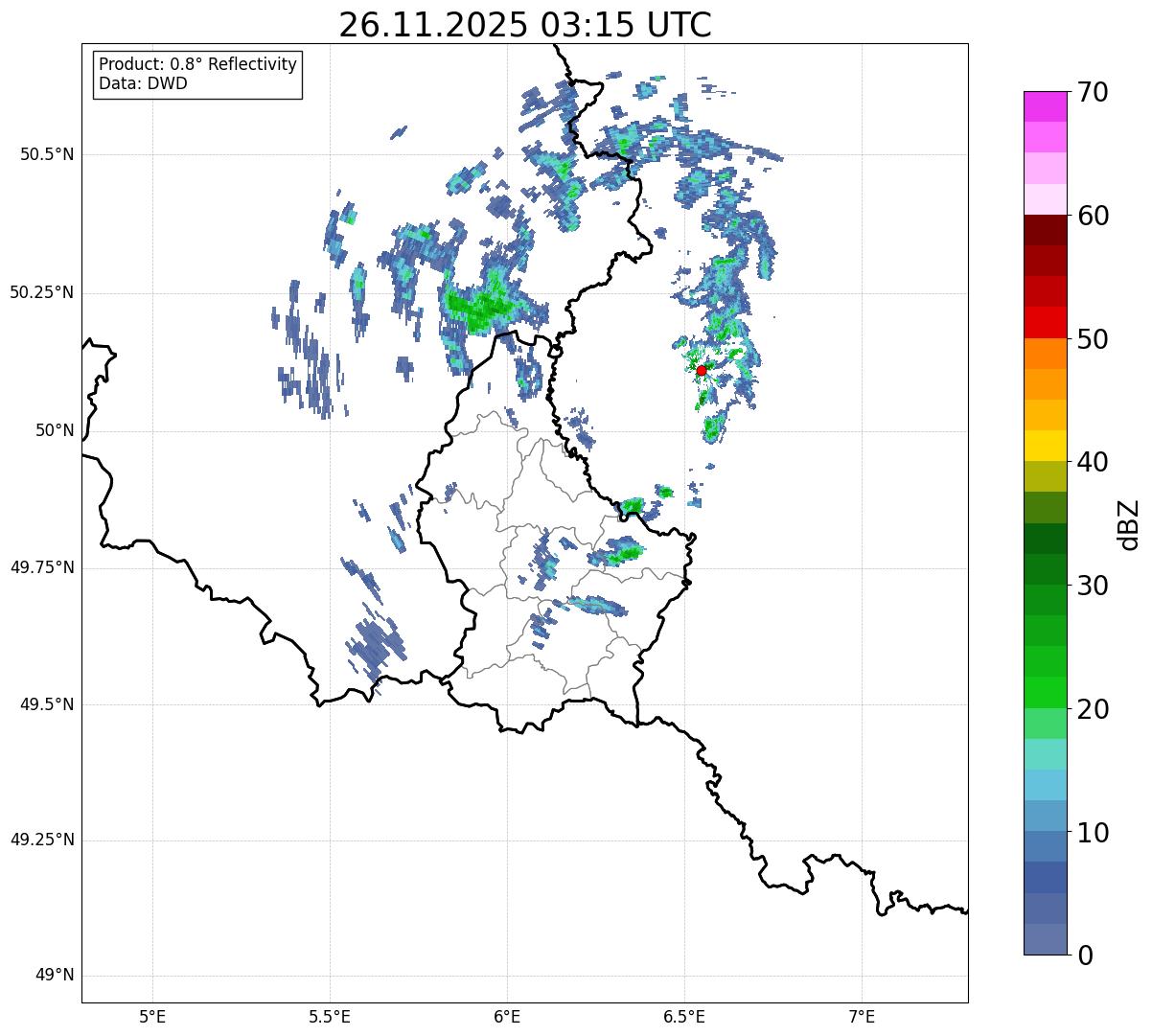Viewport: 1152px width, 1036px height.
Task: Click the 7°E longitude label
Action: tap(863, 1016)
